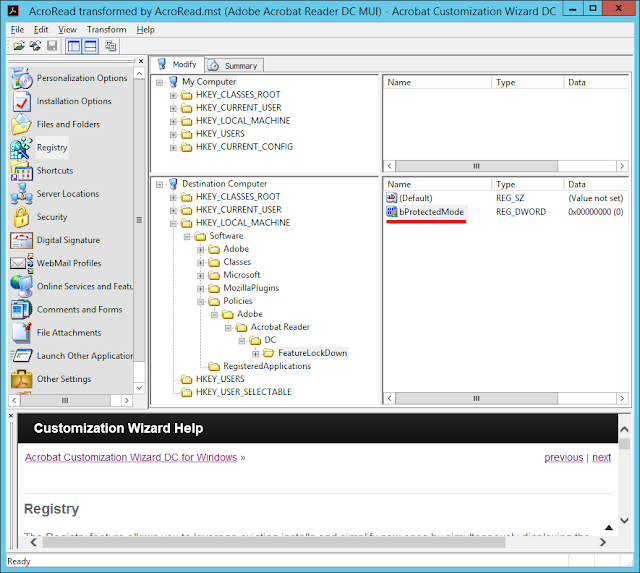Click help pane scroll down arrow
The width and height of the screenshot is (640, 573).
[624, 521]
